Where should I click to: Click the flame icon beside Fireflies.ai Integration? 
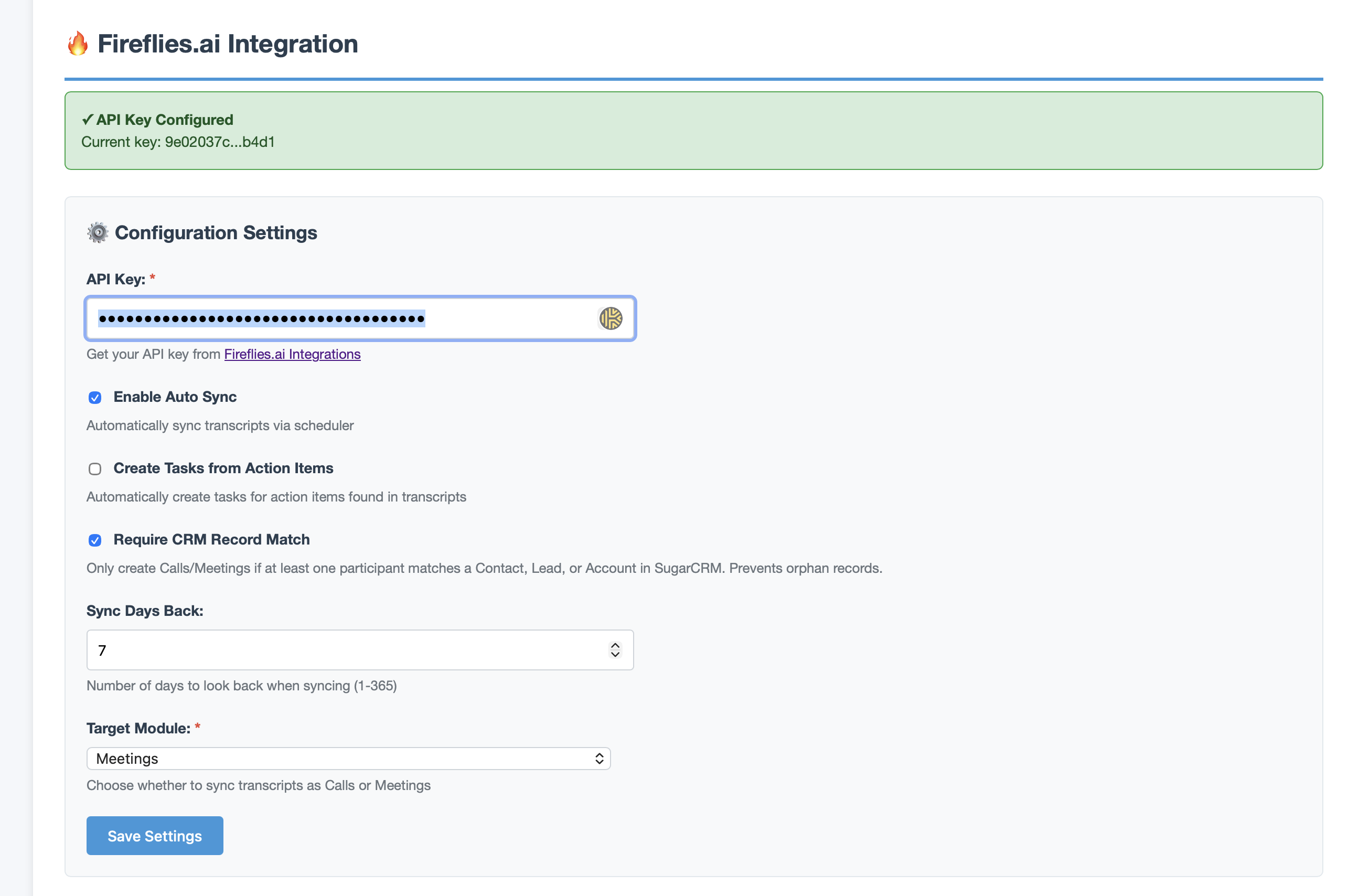coord(78,44)
